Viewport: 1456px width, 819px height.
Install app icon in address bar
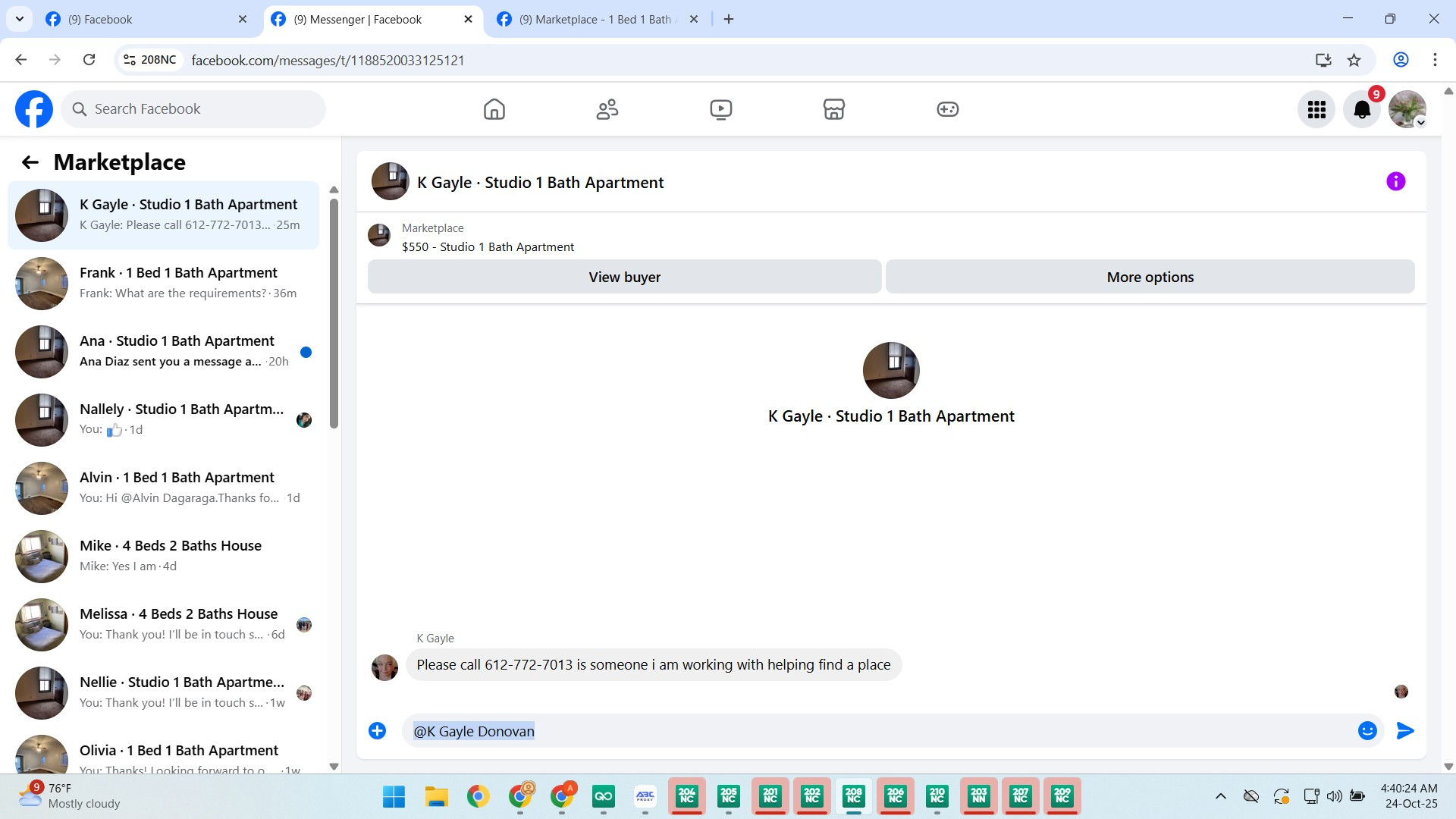click(1323, 60)
